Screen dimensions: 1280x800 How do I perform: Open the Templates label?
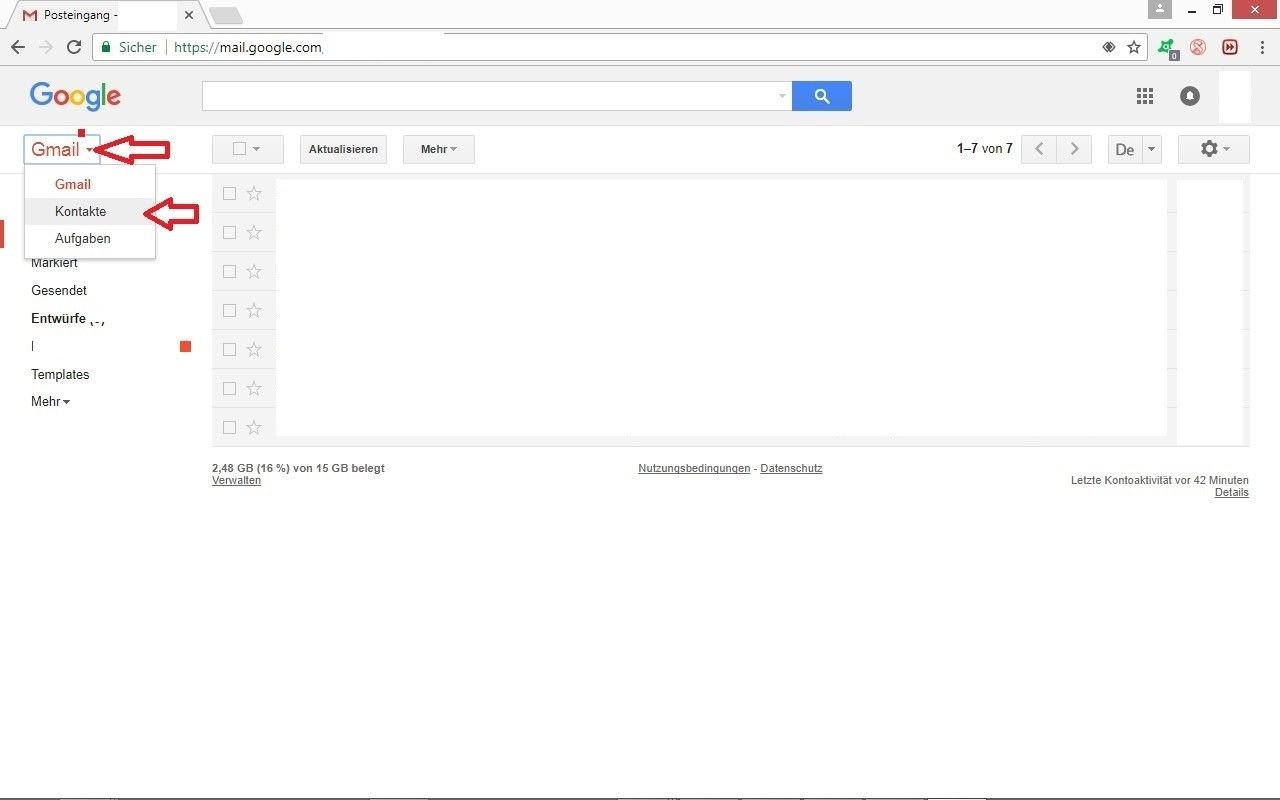60,374
